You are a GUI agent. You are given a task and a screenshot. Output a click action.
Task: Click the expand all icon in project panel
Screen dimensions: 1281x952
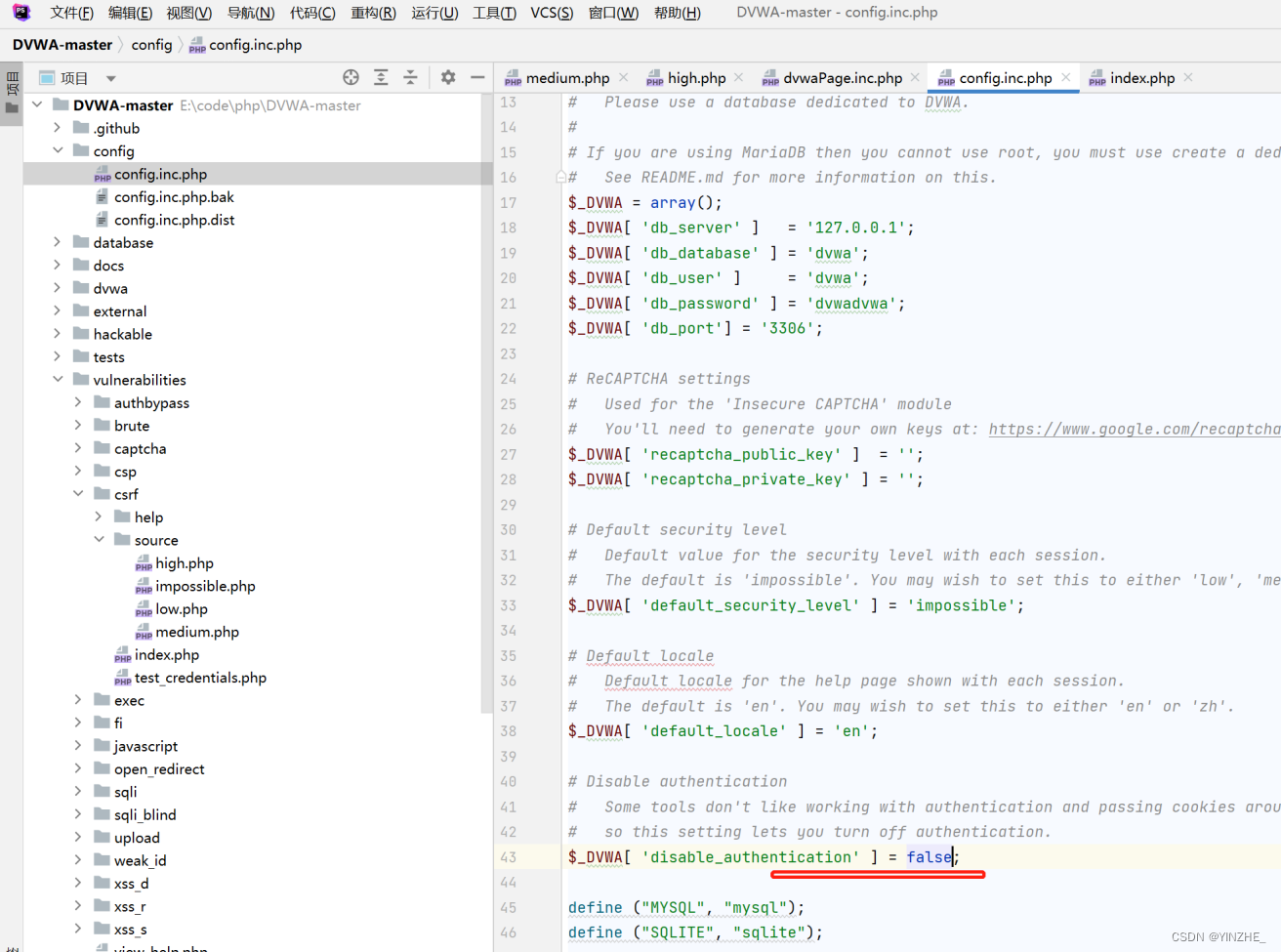pyautogui.click(x=381, y=77)
